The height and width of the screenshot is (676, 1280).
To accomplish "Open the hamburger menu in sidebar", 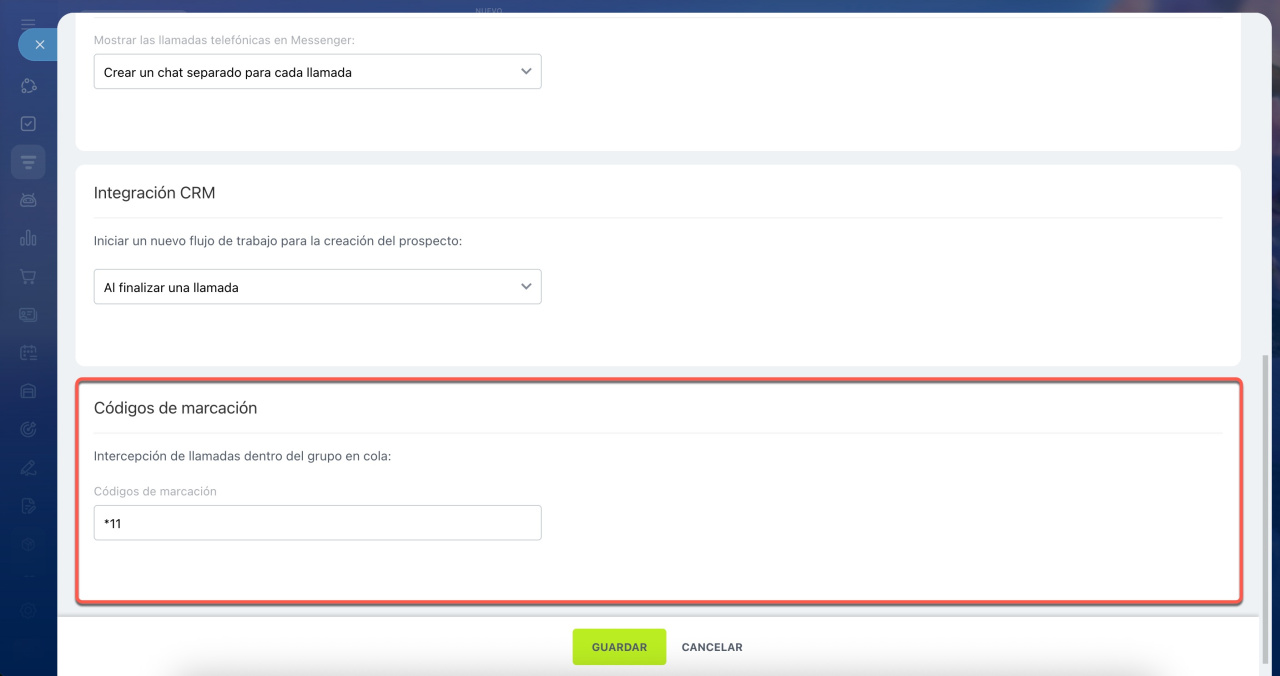I will [28, 22].
